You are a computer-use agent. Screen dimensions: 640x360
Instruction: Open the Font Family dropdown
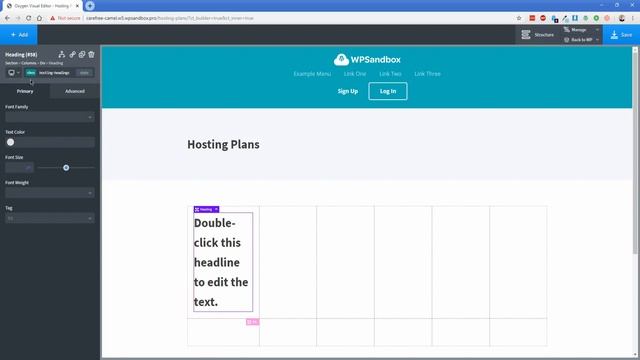coord(50,117)
